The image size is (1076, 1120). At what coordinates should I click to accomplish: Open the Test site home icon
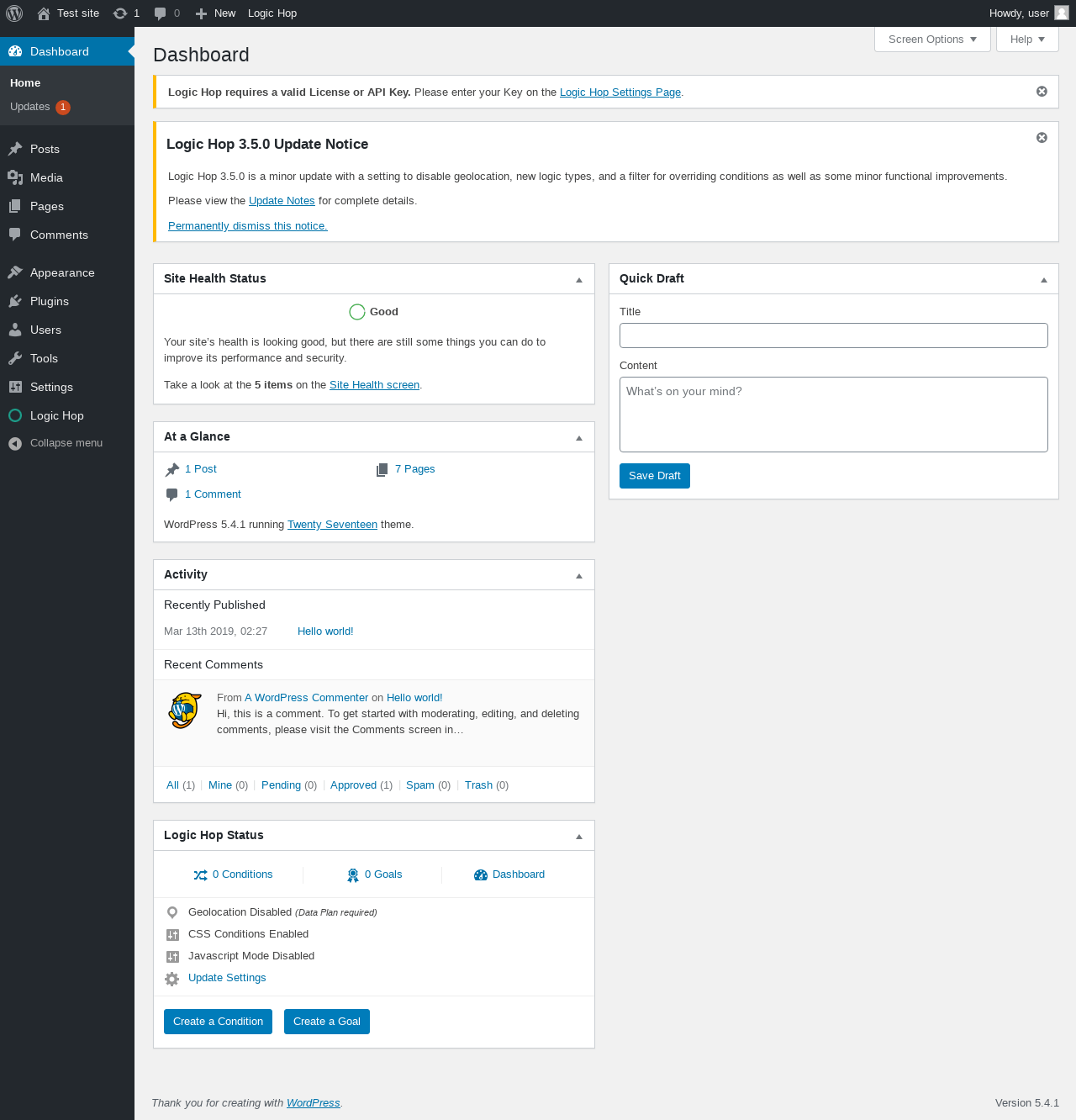(44, 13)
